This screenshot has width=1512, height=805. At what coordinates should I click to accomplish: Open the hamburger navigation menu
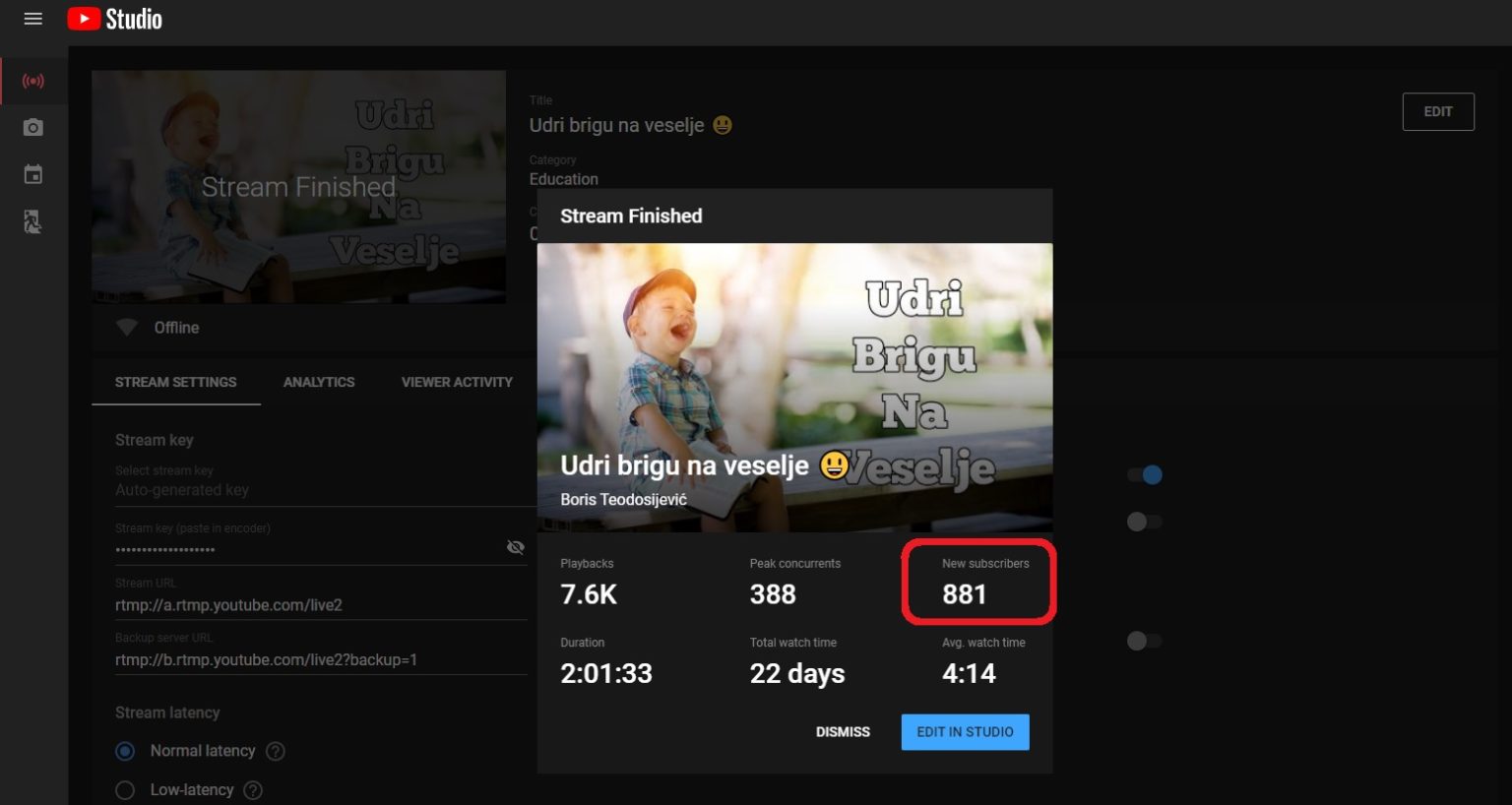tap(32, 19)
